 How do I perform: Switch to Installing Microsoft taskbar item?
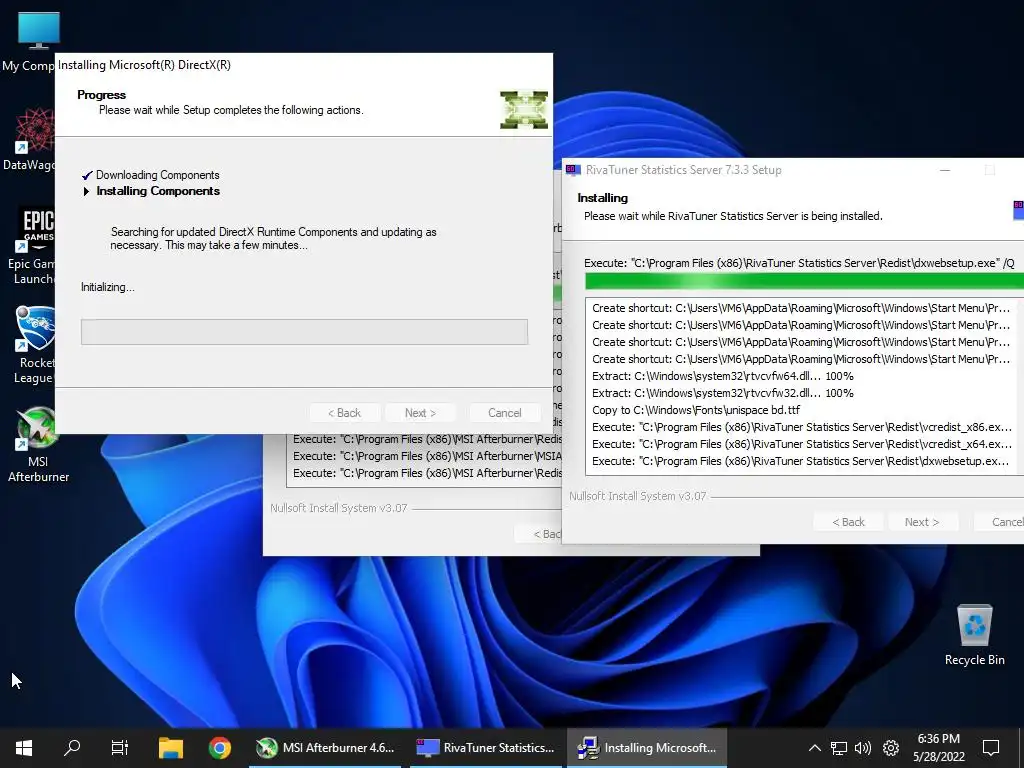click(647, 748)
